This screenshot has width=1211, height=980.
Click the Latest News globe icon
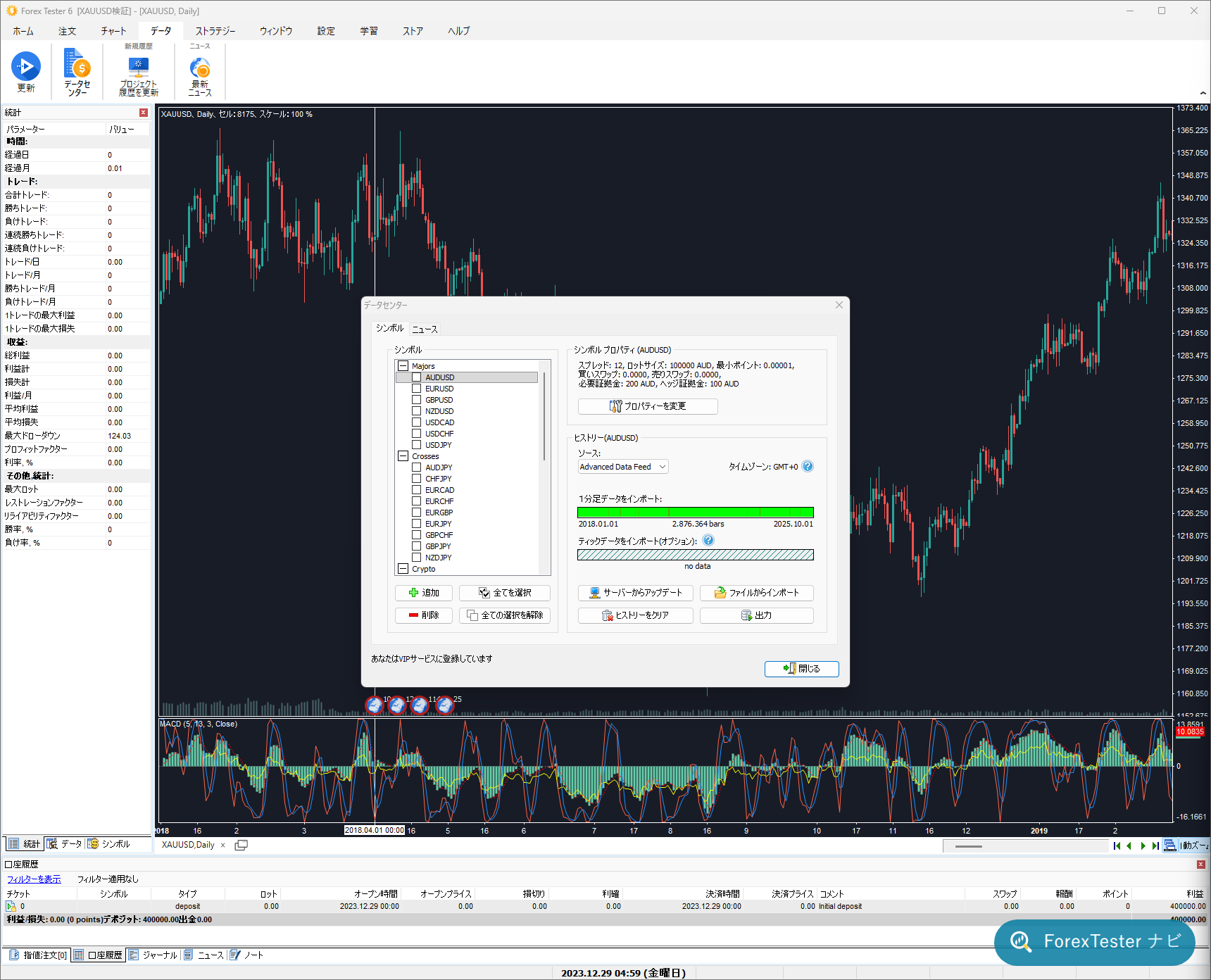click(x=200, y=68)
